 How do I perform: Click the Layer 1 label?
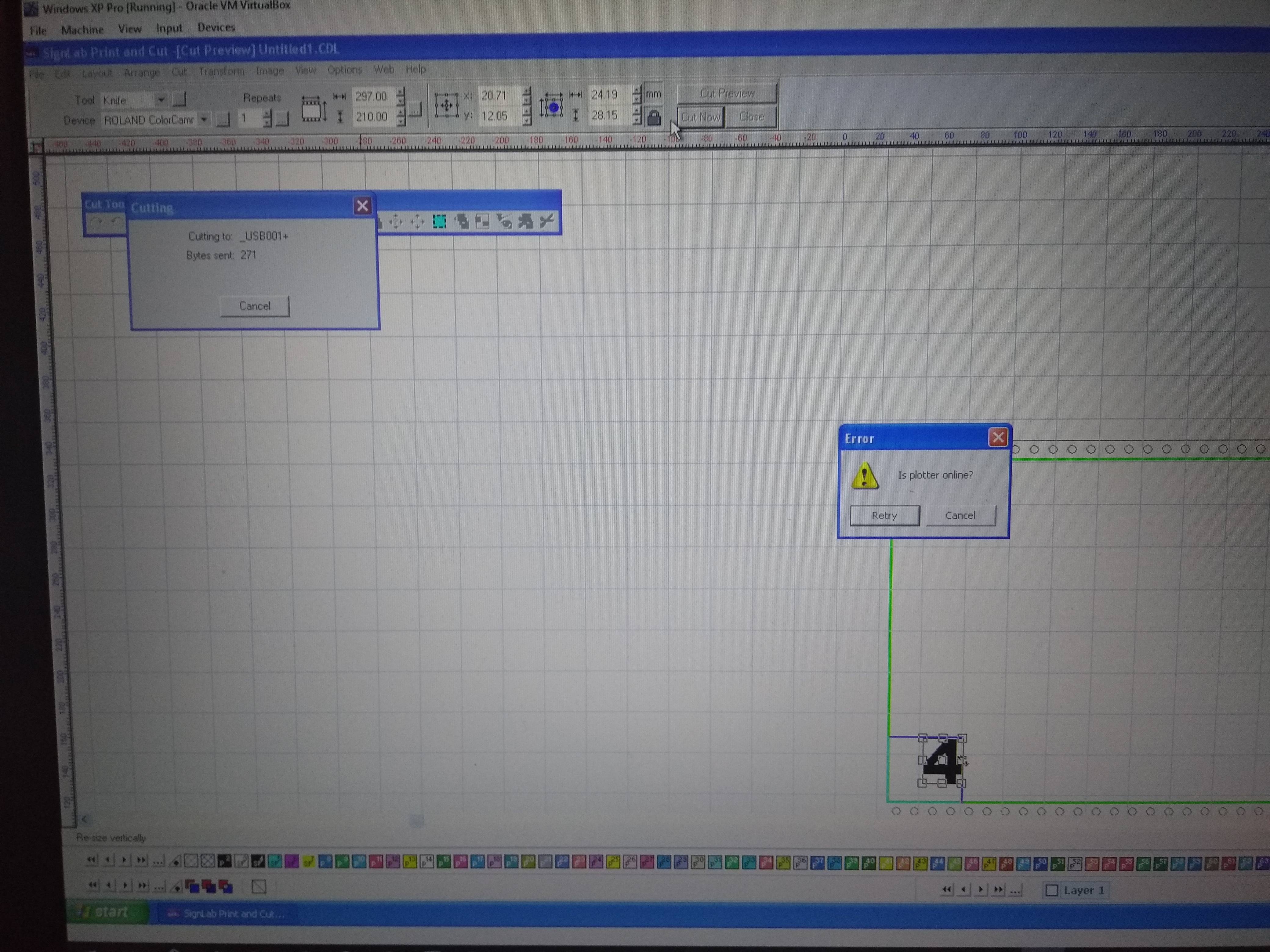pos(1084,890)
